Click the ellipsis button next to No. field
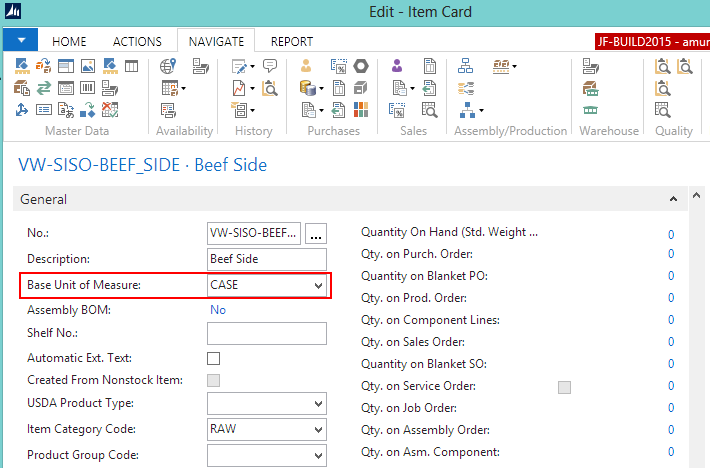Screen dimensions: 710x468 [316, 234]
